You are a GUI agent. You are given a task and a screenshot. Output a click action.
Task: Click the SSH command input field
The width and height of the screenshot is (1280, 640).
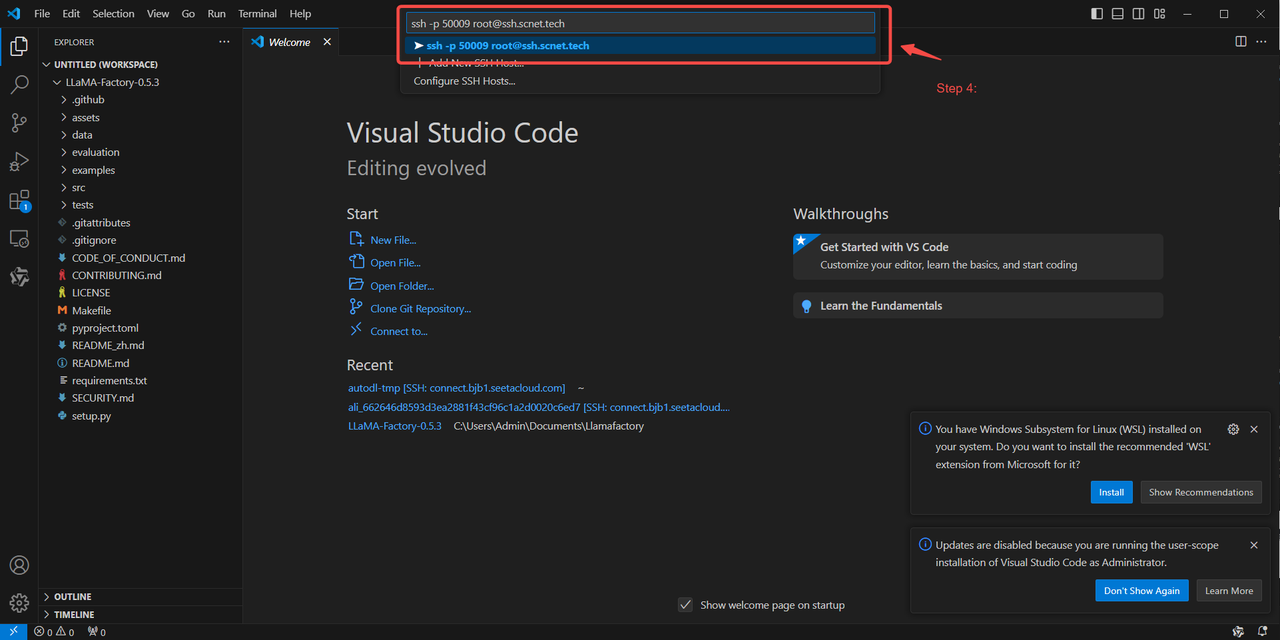pos(640,23)
